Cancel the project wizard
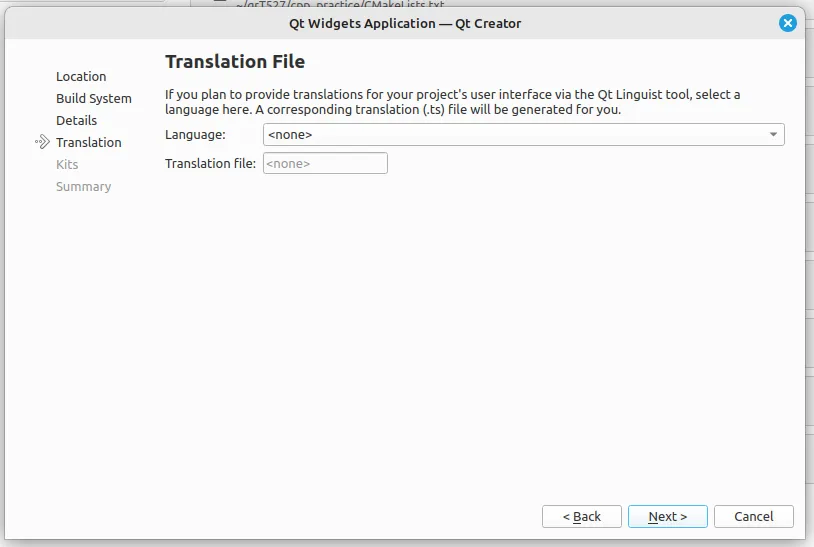 753,516
